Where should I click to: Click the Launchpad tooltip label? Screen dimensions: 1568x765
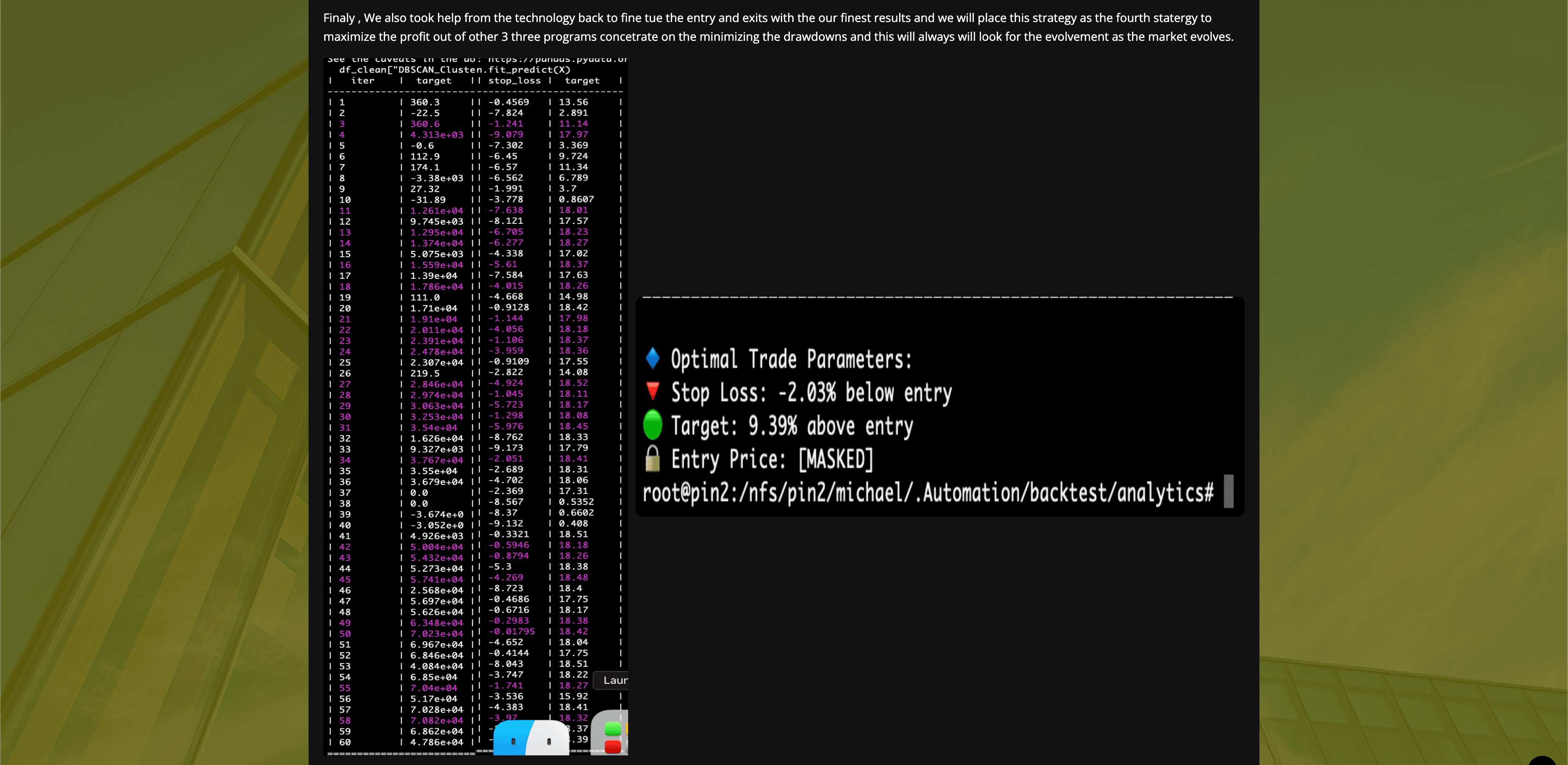tap(613, 680)
